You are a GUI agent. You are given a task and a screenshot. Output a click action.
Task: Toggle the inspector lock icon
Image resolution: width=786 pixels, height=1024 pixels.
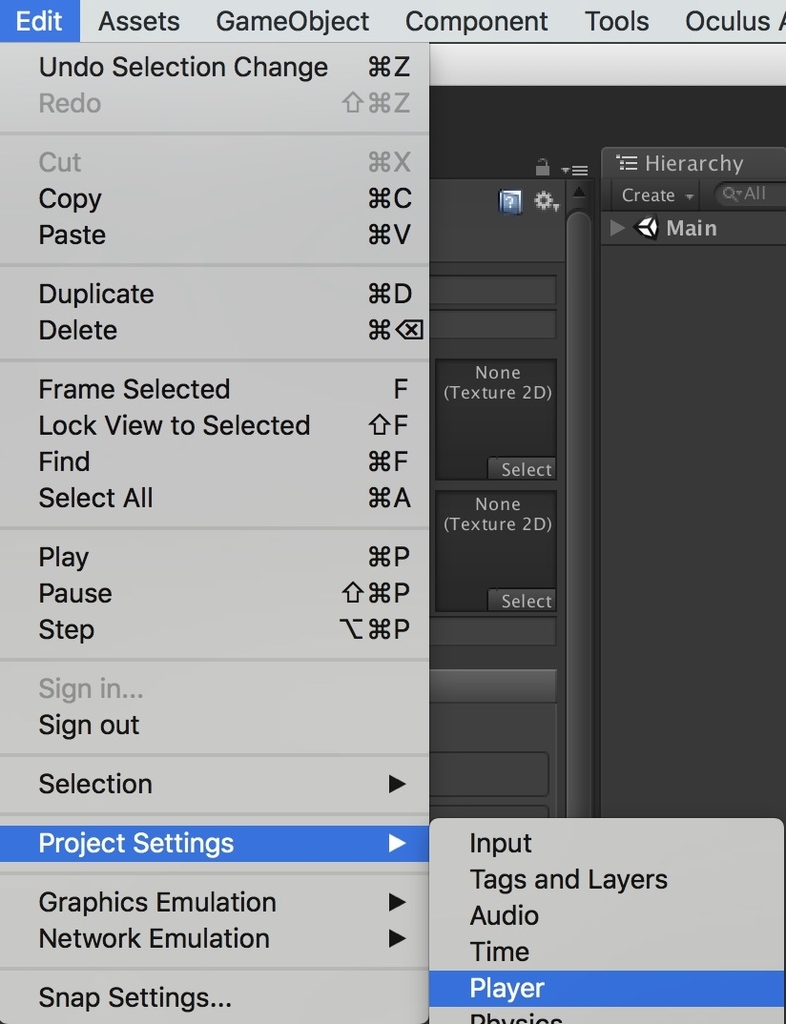(x=543, y=167)
